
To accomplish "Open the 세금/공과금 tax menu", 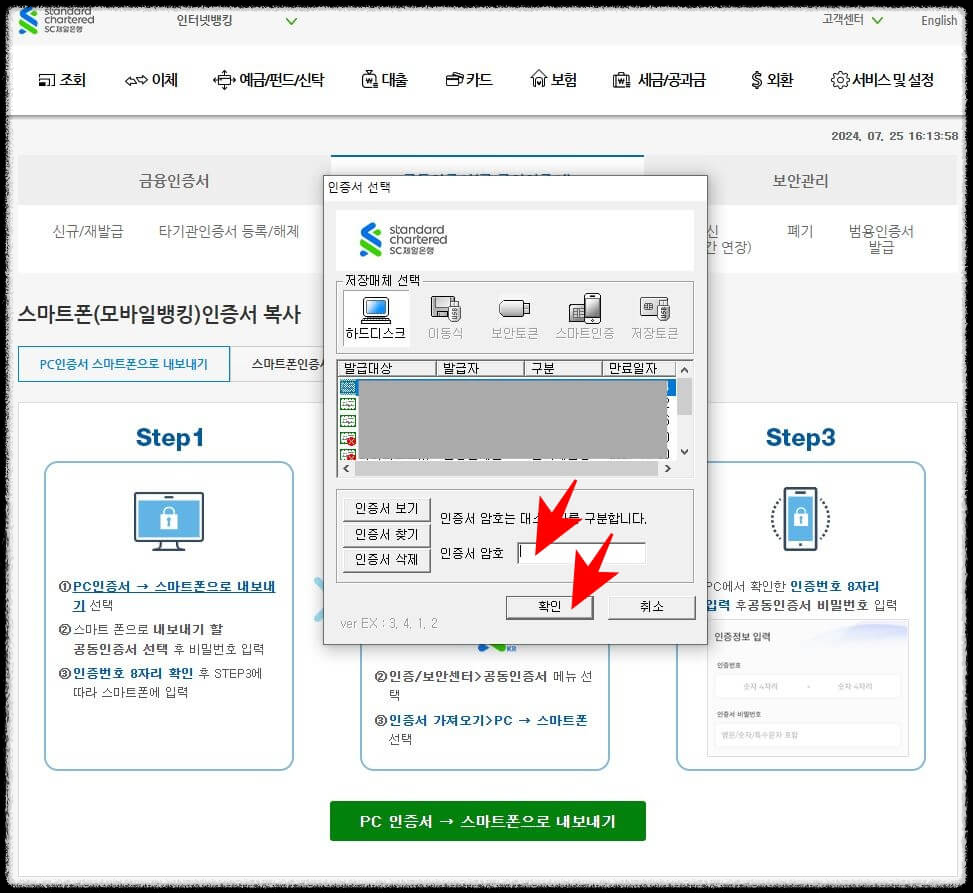I will pos(659,80).
